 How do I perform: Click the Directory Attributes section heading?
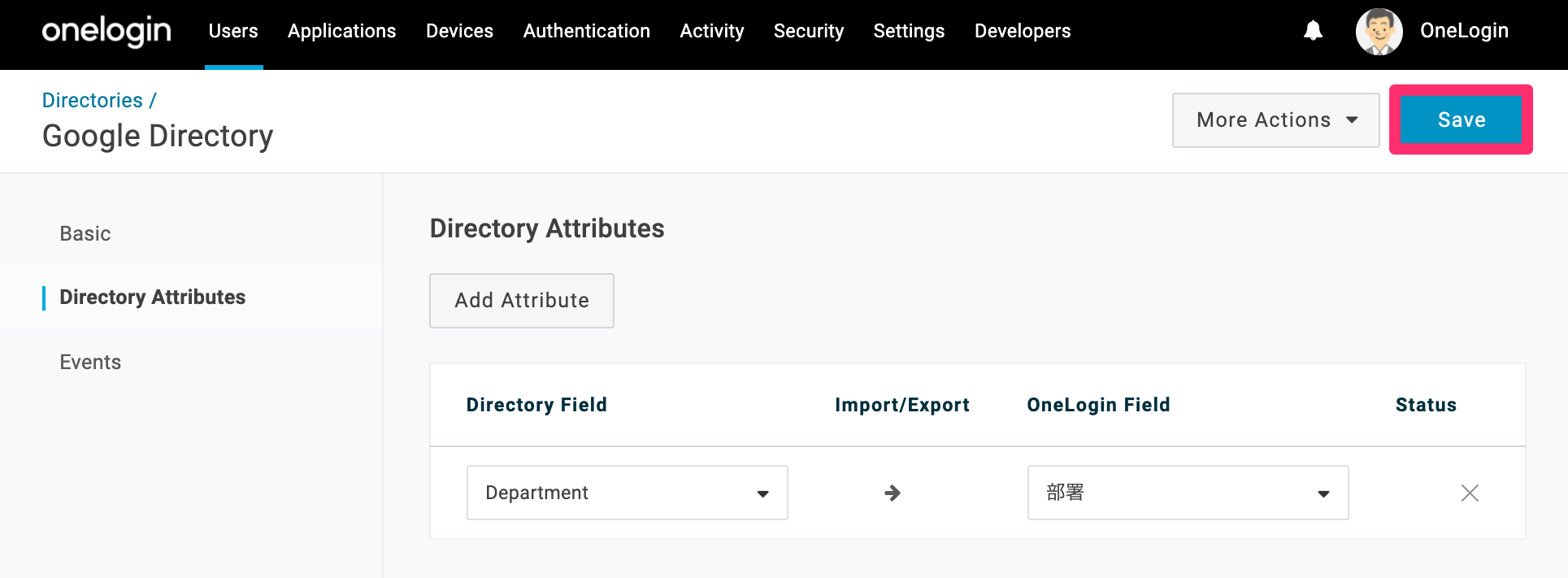[547, 228]
